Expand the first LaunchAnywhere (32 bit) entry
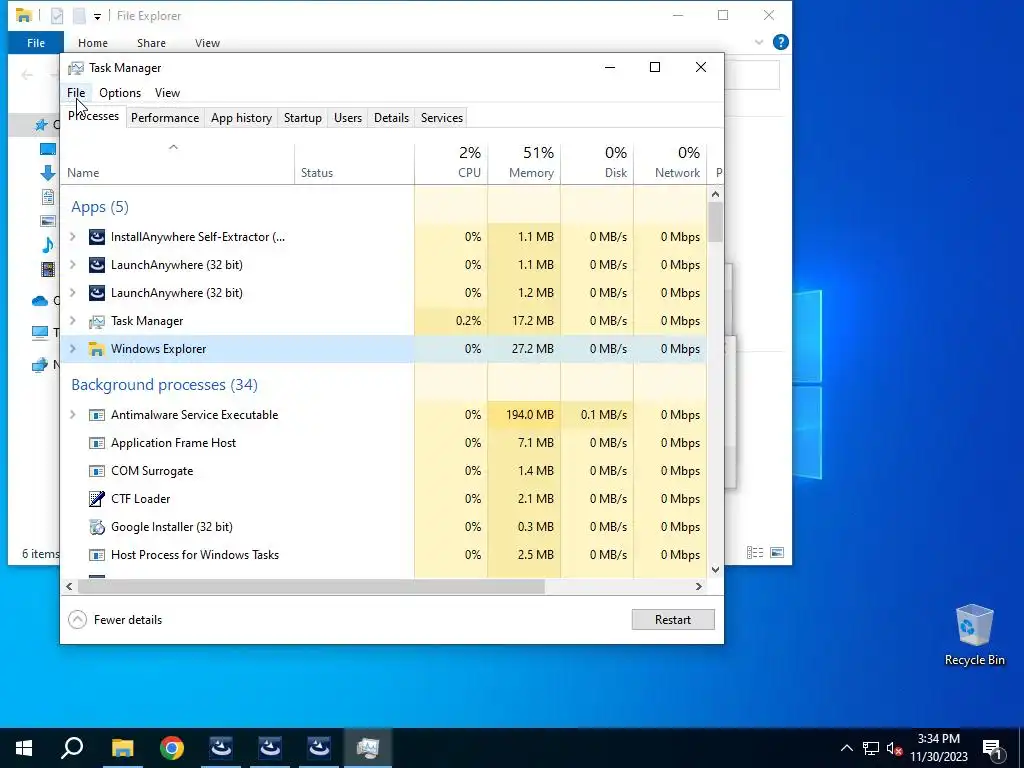 coord(73,264)
